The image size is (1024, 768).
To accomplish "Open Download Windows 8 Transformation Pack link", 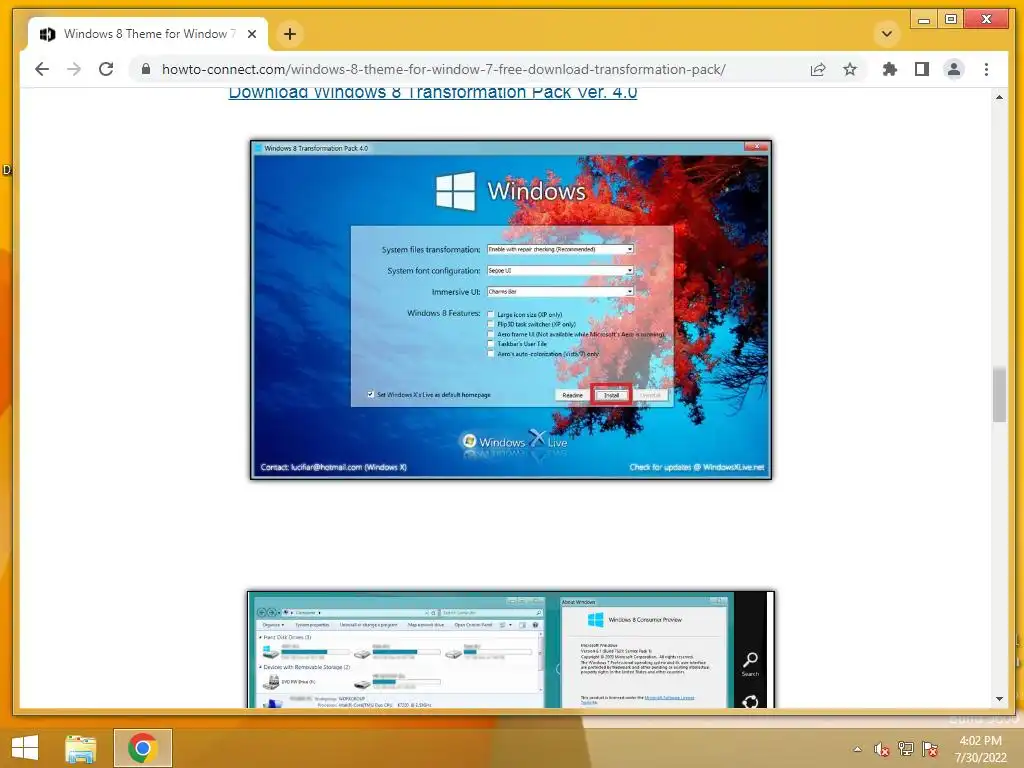I will [432, 92].
